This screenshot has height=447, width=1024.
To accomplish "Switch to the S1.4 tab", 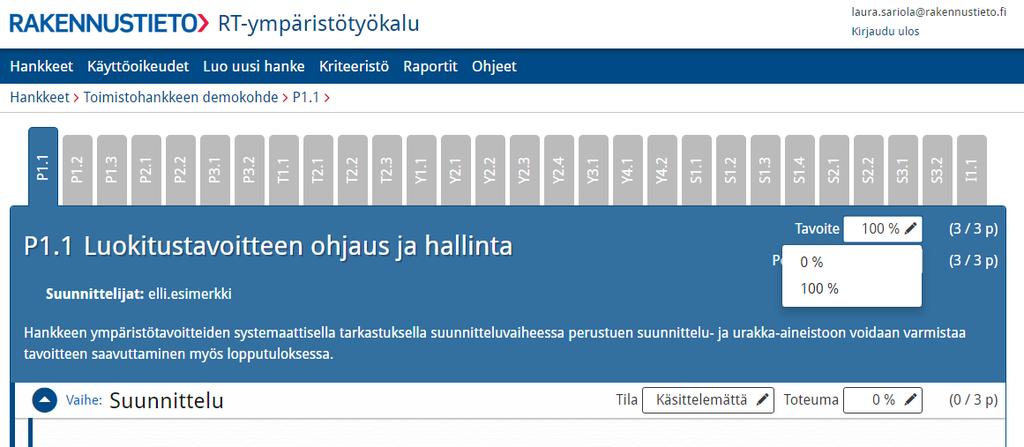I will coord(799,170).
